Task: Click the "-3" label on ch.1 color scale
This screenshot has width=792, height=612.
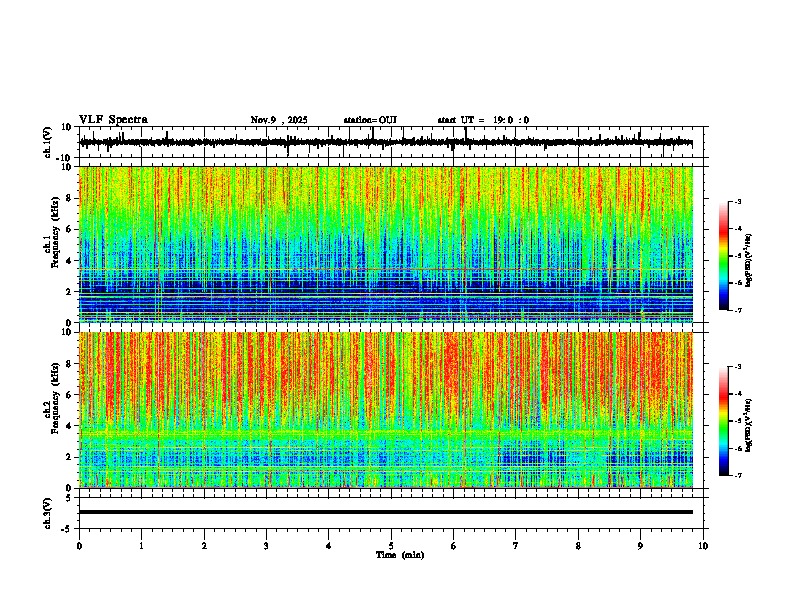Action: click(737, 201)
